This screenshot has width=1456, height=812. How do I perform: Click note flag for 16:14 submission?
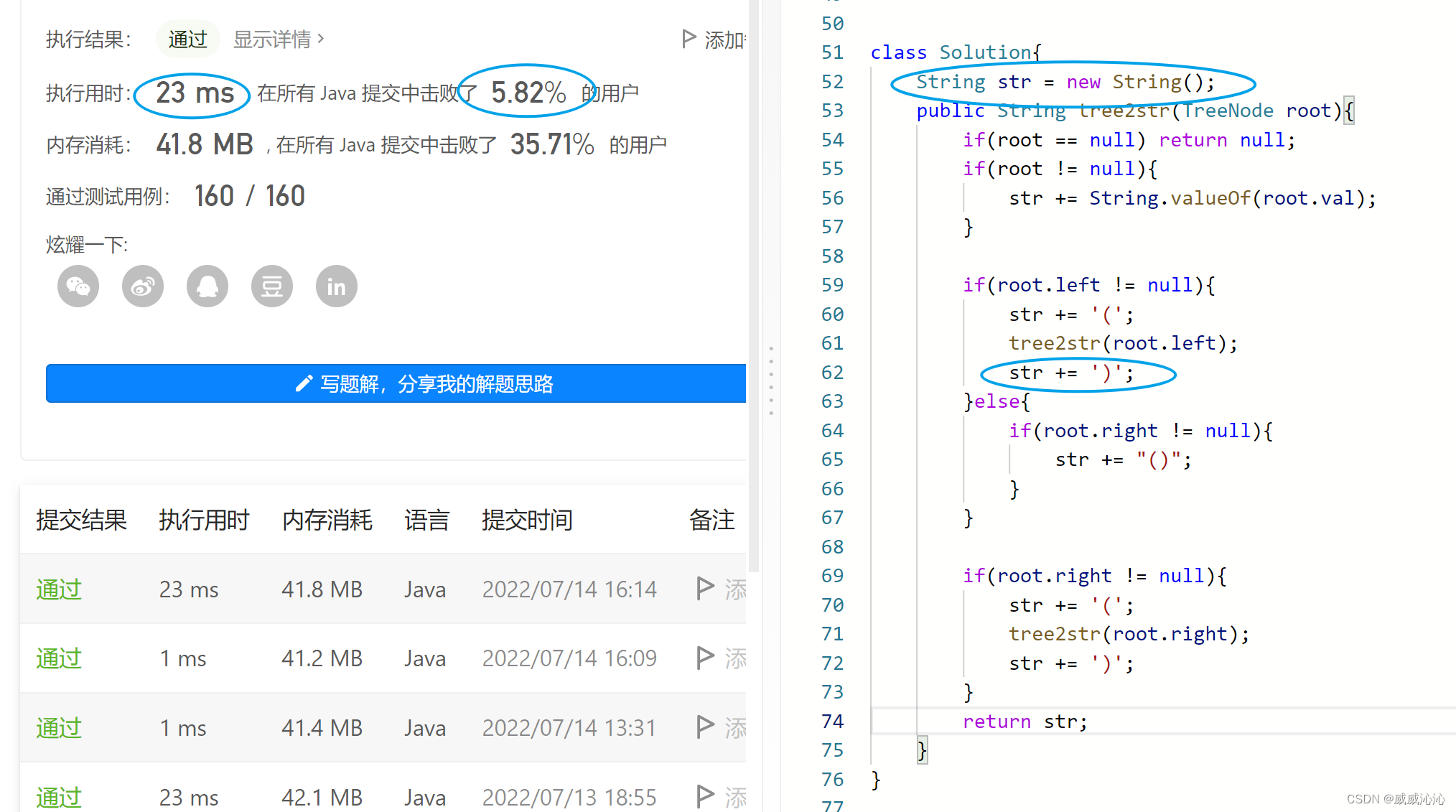point(706,589)
